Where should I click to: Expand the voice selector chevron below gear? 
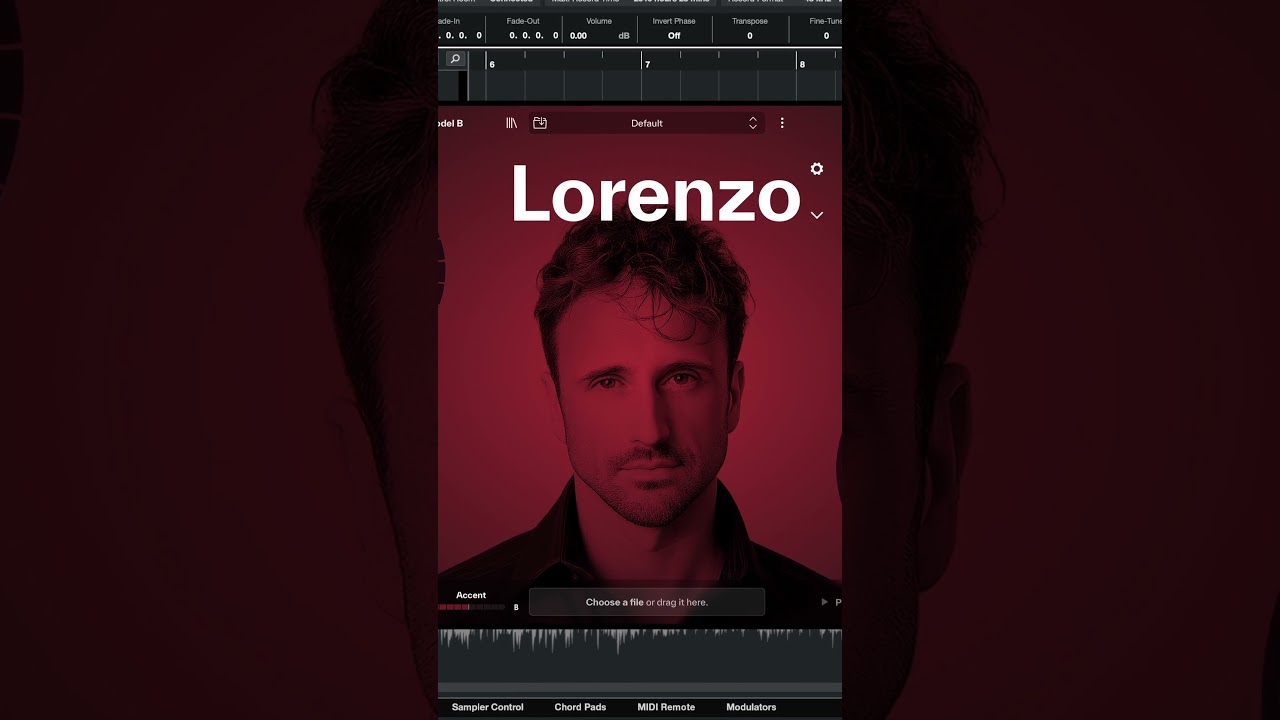pyautogui.click(x=817, y=215)
